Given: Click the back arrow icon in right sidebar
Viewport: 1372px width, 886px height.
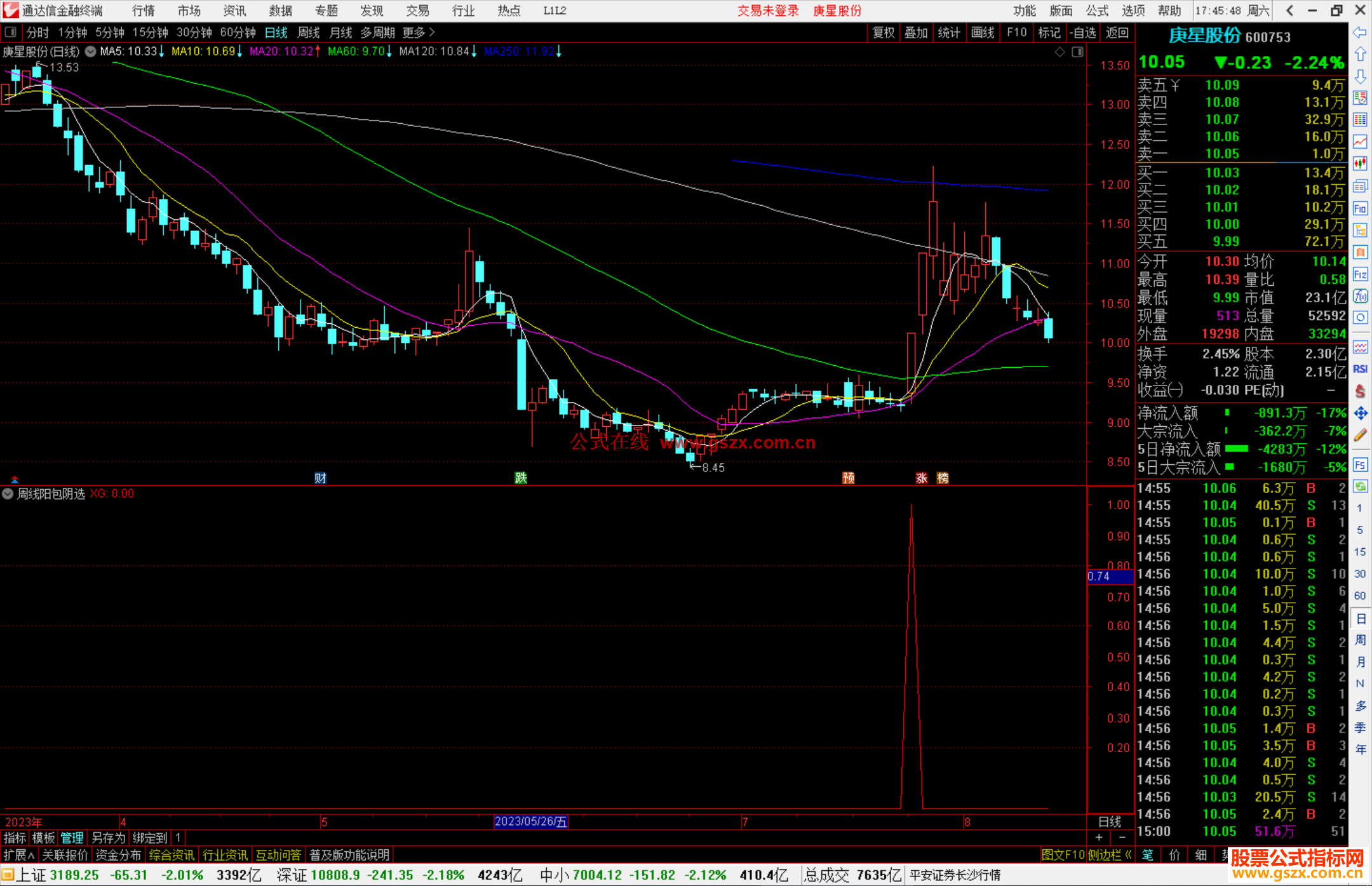Looking at the screenshot, I should 1360,32.
